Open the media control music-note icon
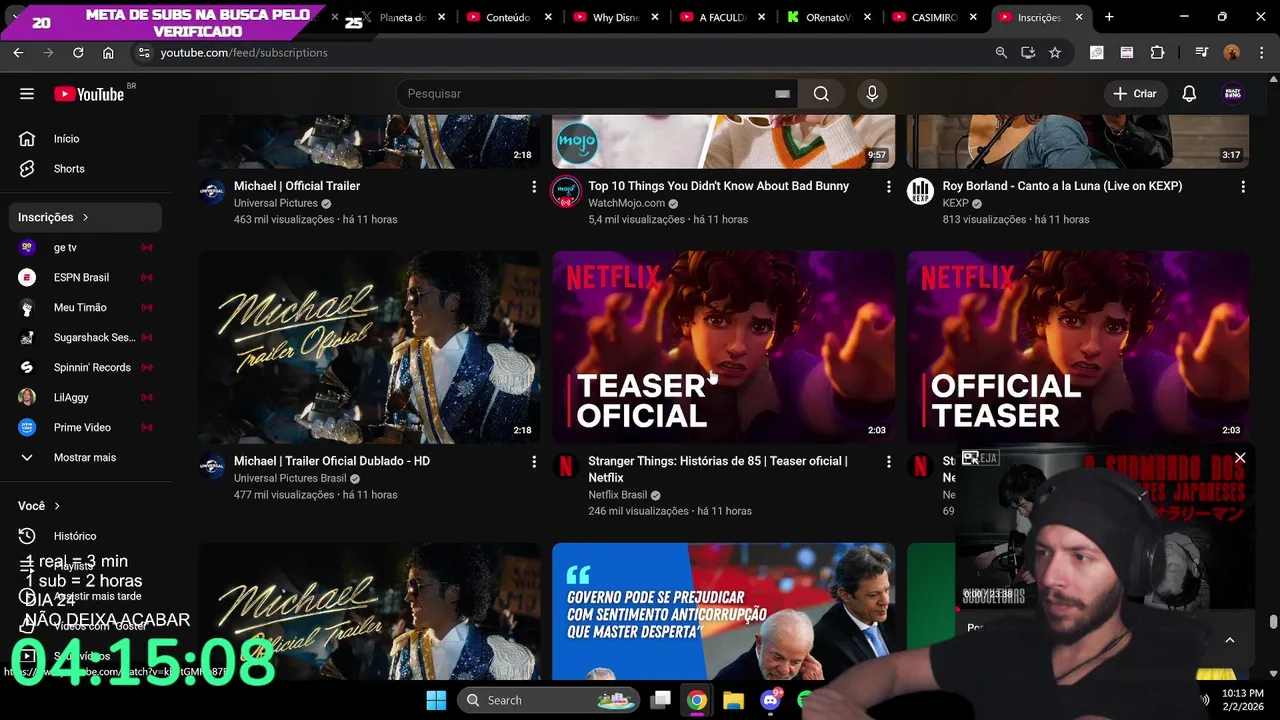 click(1201, 52)
